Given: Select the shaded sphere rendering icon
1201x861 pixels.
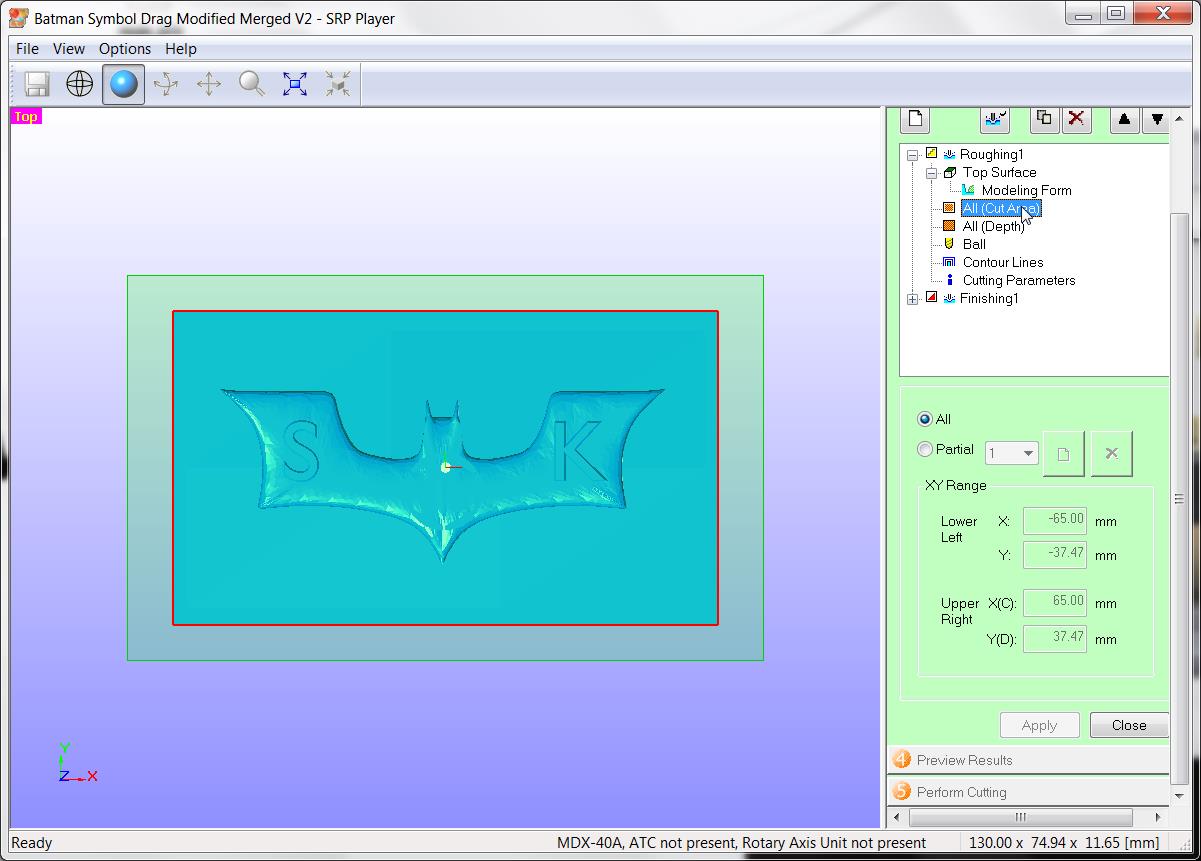Looking at the screenshot, I should click(123, 84).
